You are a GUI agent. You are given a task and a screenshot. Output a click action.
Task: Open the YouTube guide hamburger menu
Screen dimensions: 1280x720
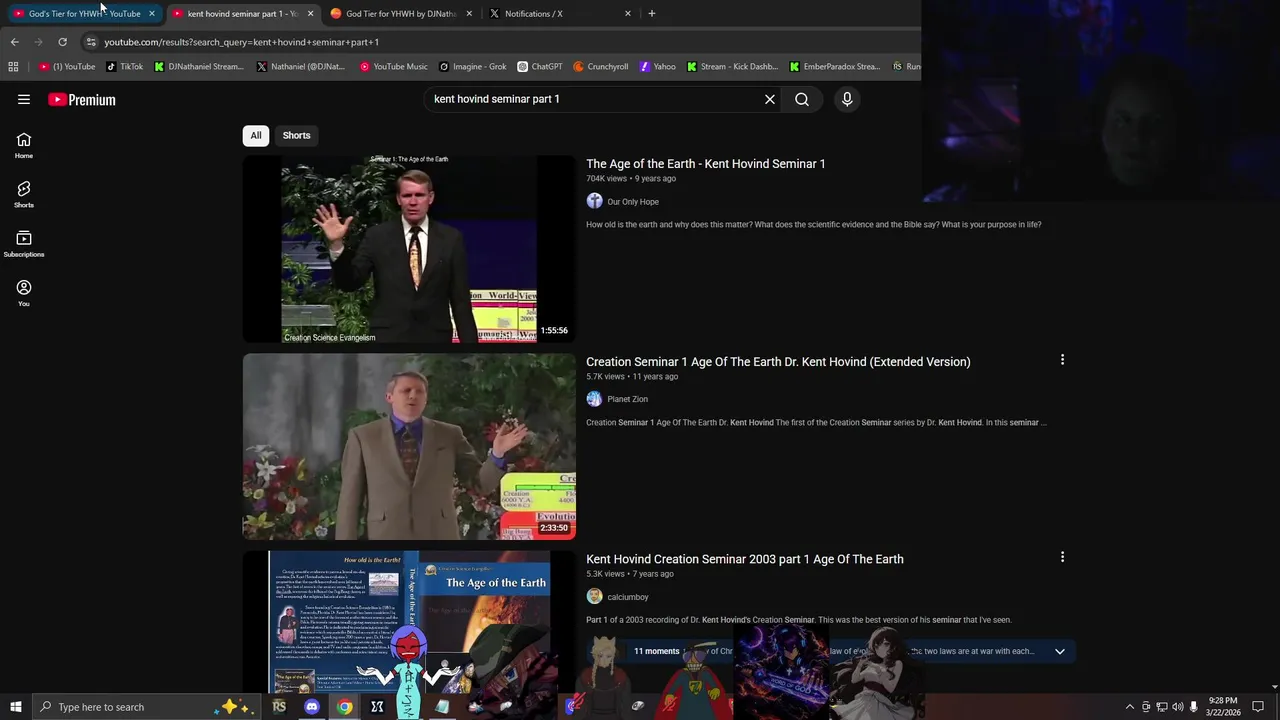click(24, 99)
